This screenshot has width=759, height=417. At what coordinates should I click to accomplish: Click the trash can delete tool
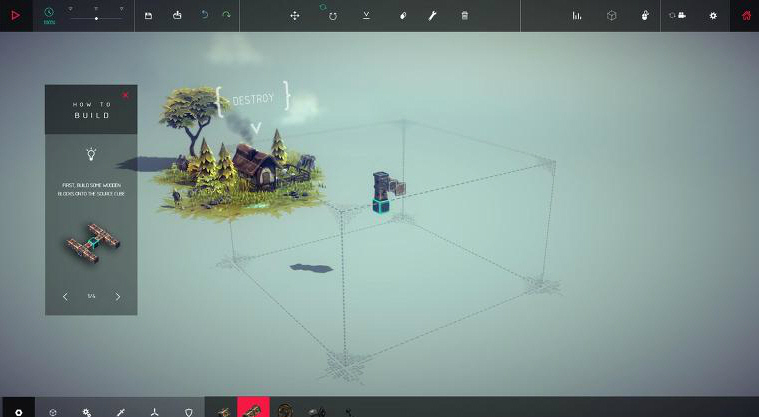click(x=465, y=16)
